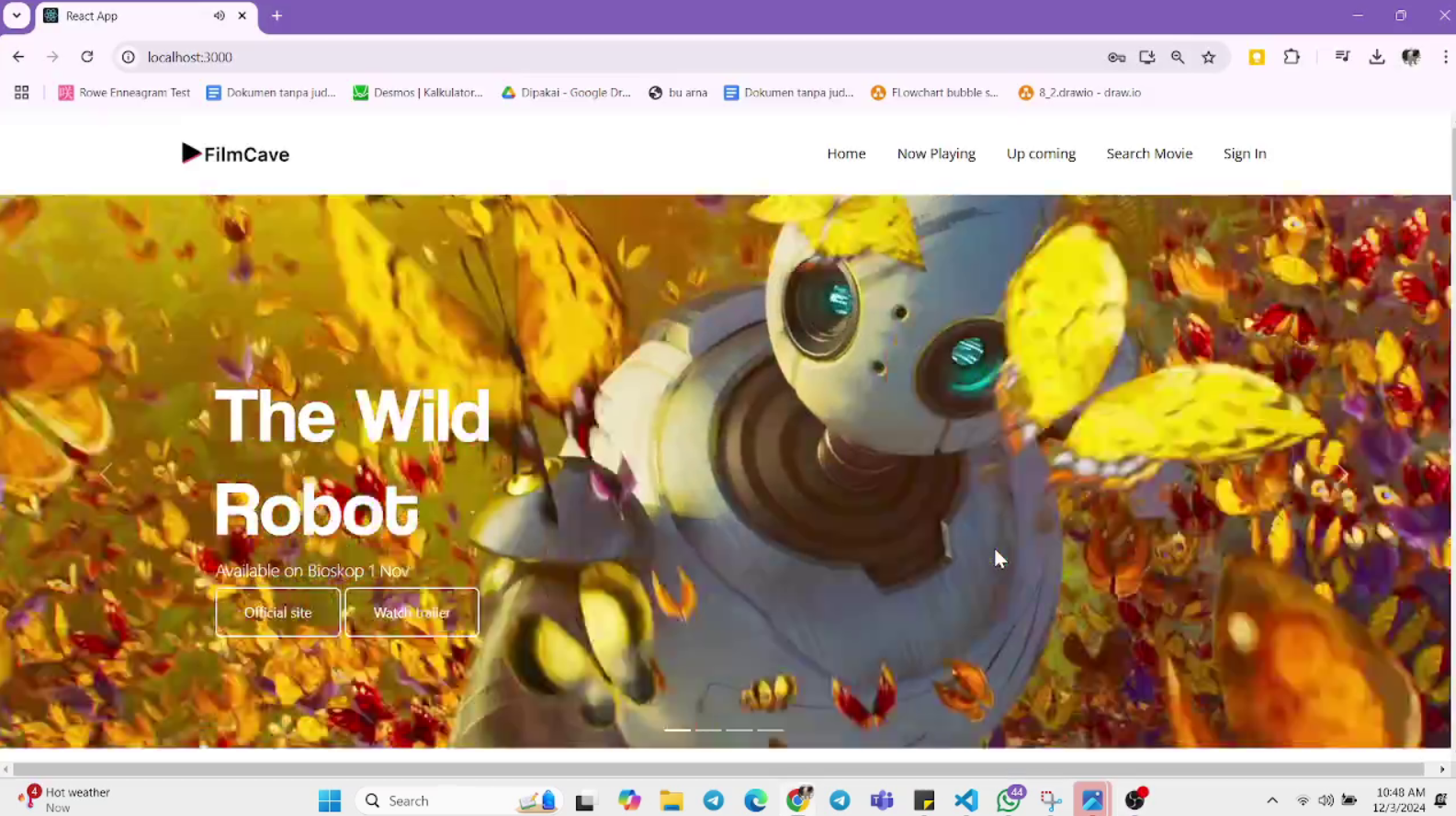This screenshot has width=1456, height=816.
Task: Go to Search Movie page
Action: tap(1148, 153)
